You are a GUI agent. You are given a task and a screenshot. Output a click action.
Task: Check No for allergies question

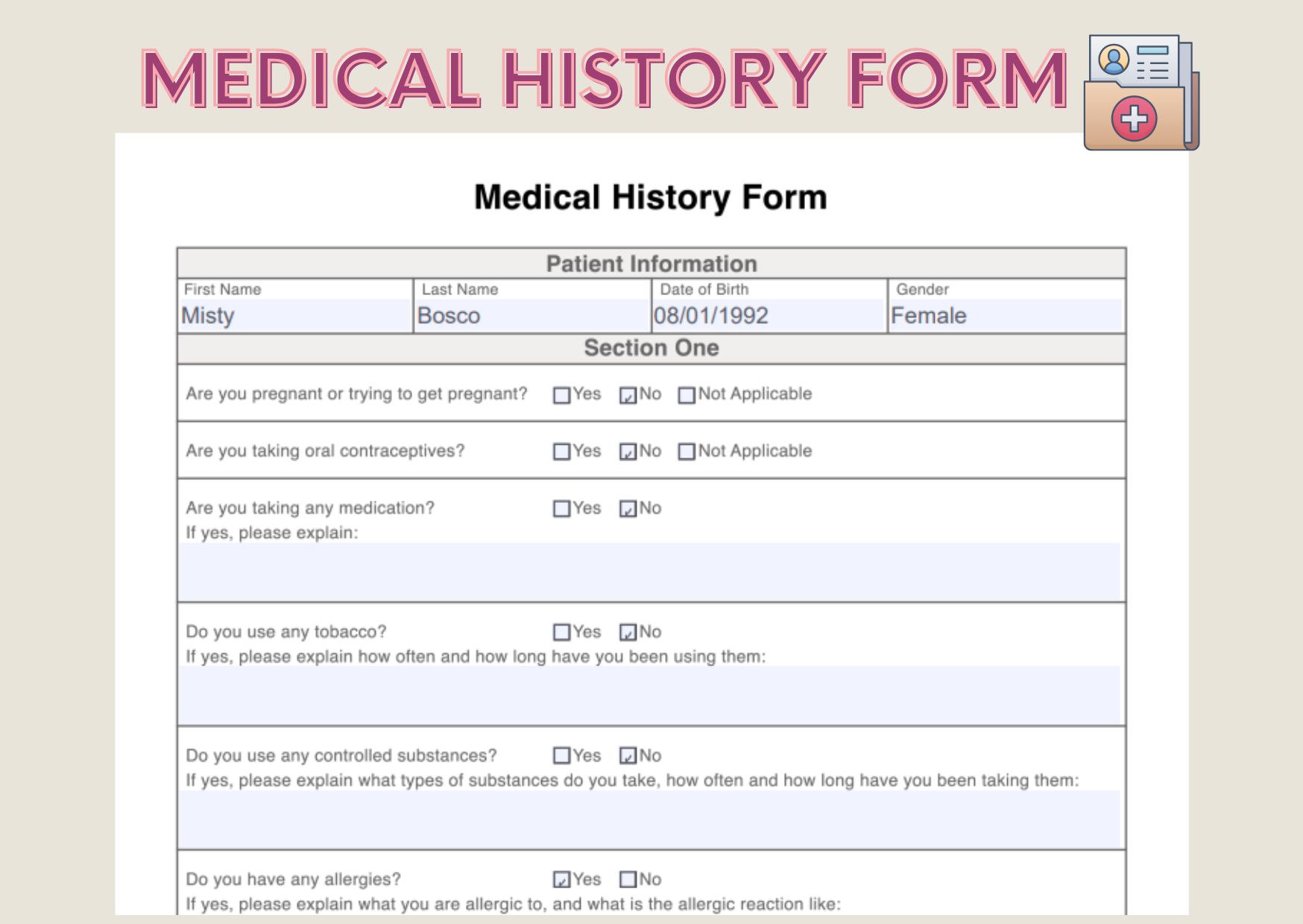628,880
